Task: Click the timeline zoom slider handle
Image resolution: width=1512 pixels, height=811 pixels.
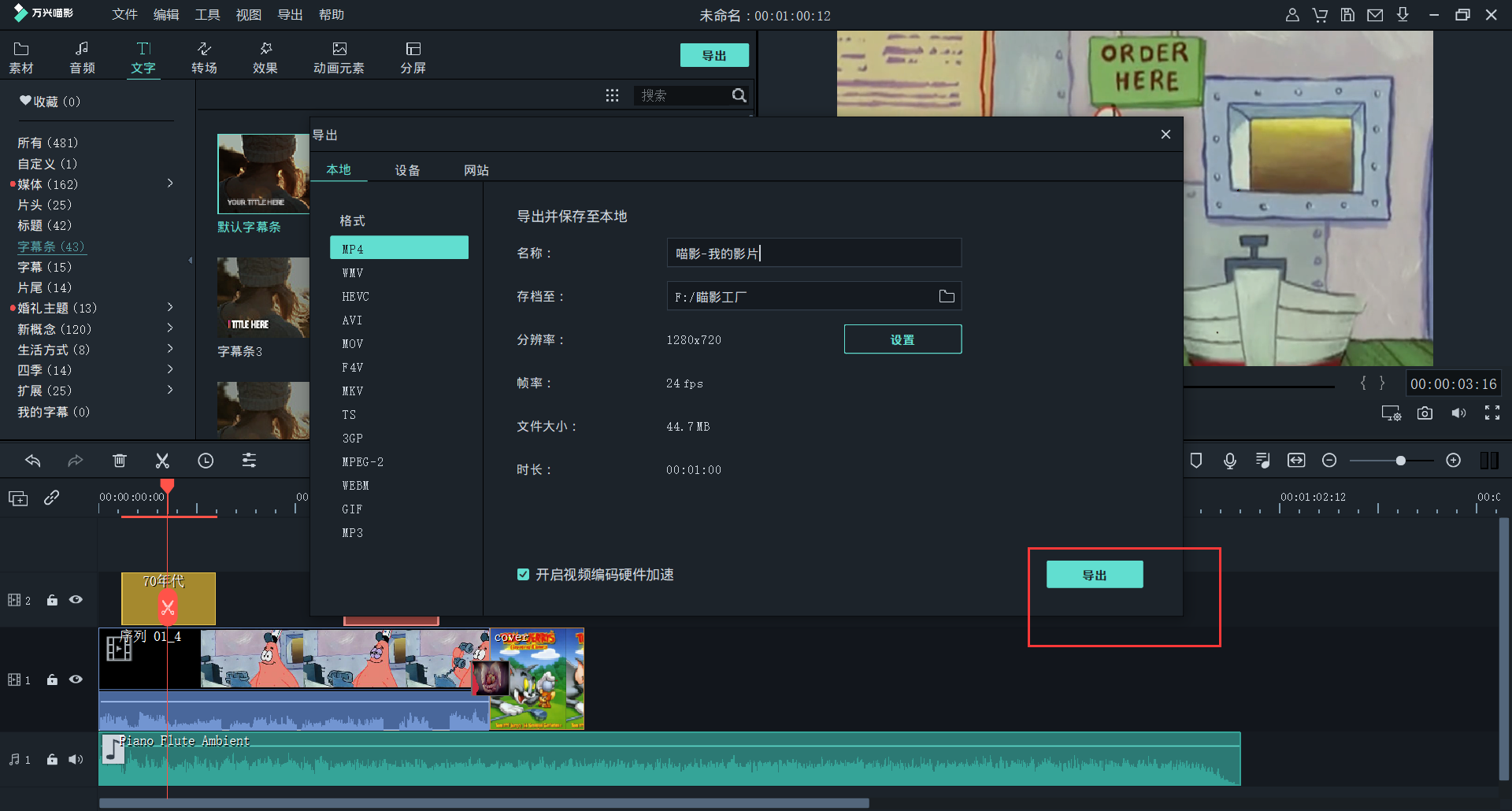Action: [1400, 461]
